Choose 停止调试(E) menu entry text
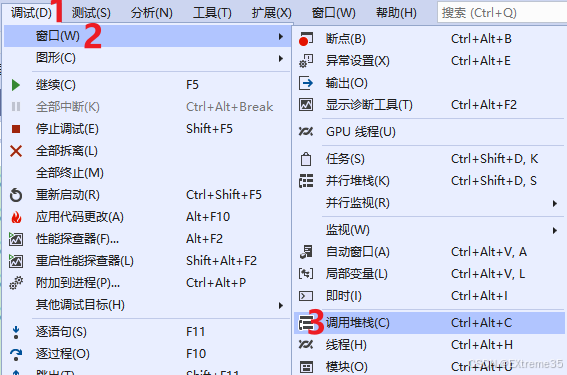This screenshot has width=567, height=375. click(67, 129)
